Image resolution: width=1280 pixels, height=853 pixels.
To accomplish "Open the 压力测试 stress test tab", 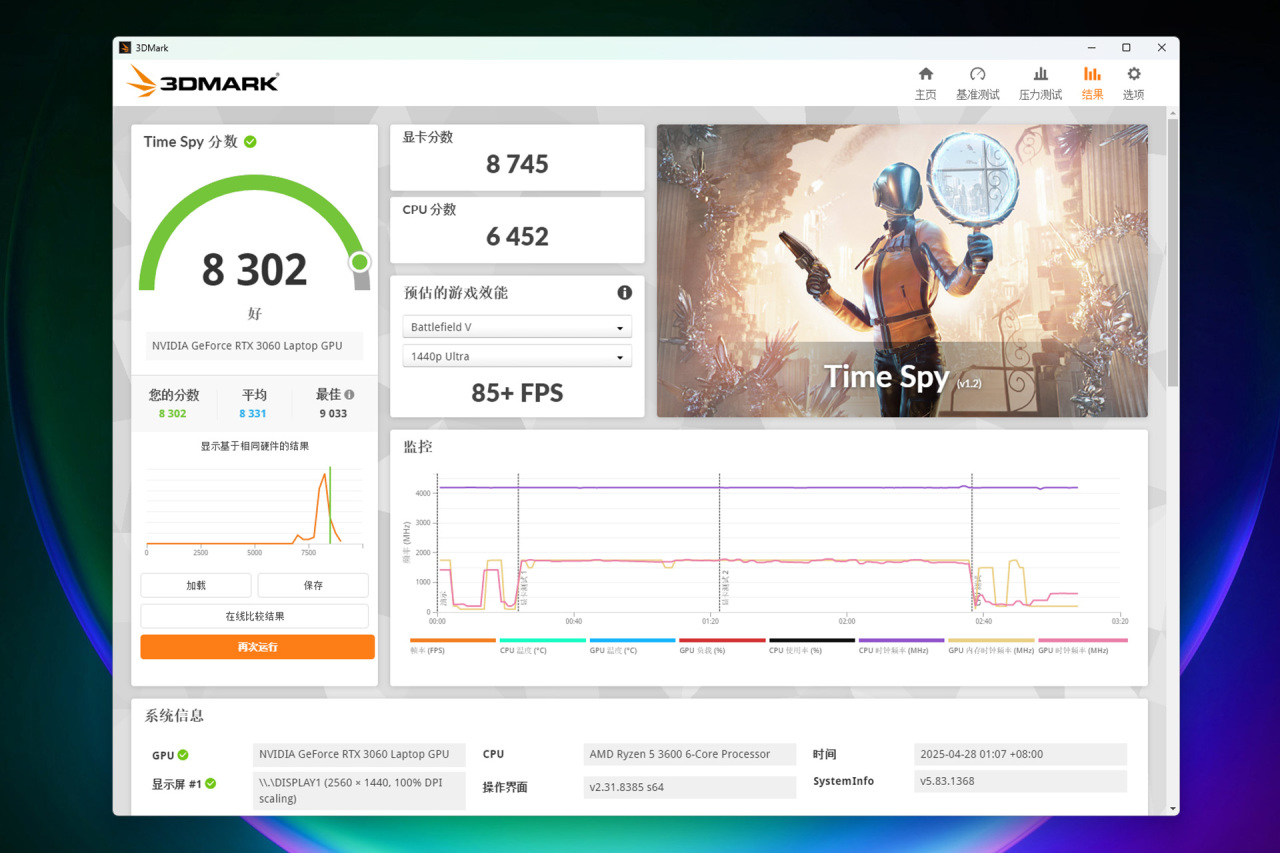I will tap(1040, 83).
